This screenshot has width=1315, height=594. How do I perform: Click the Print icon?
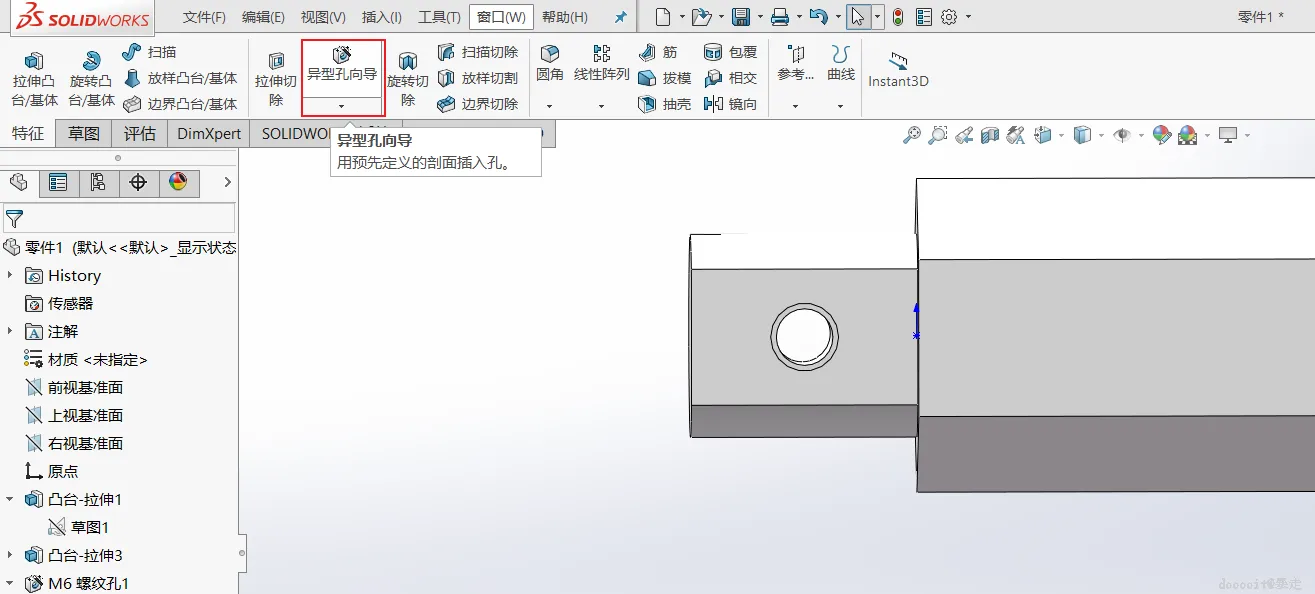pos(781,17)
